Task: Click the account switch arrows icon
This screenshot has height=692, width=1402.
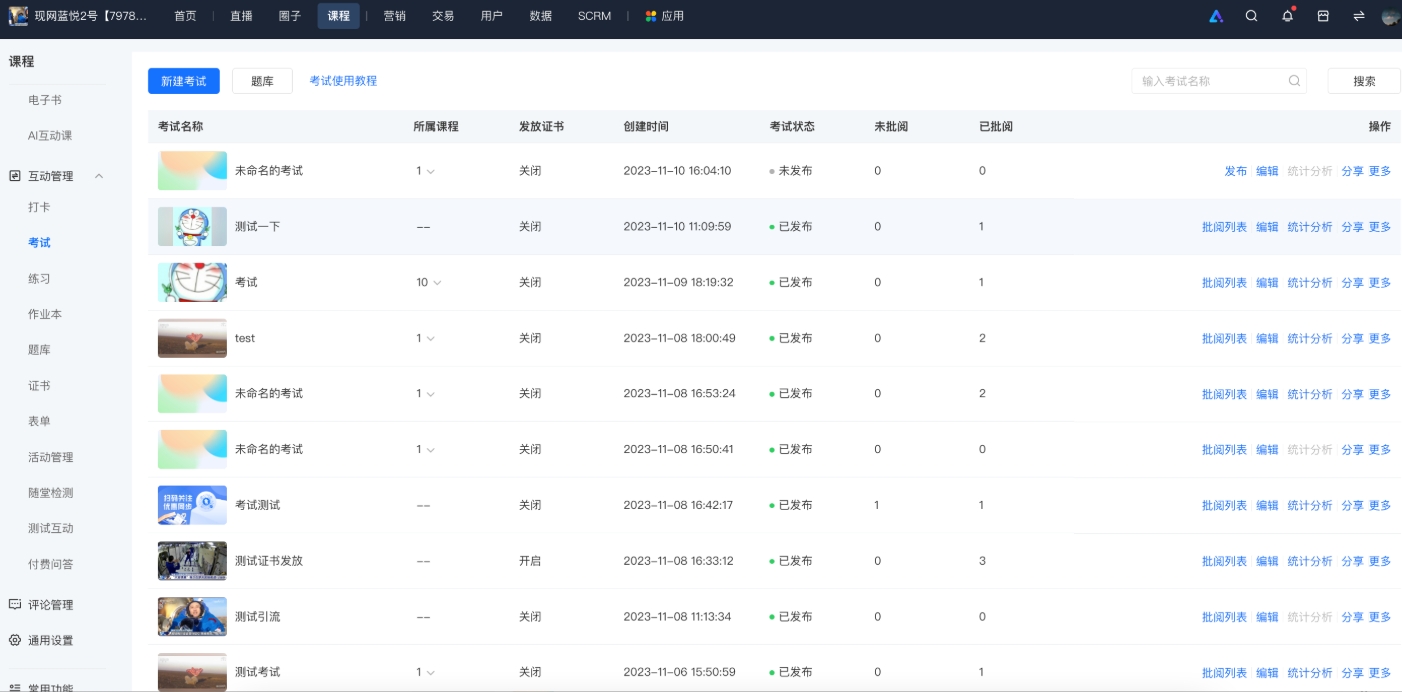Action: (1360, 16)
